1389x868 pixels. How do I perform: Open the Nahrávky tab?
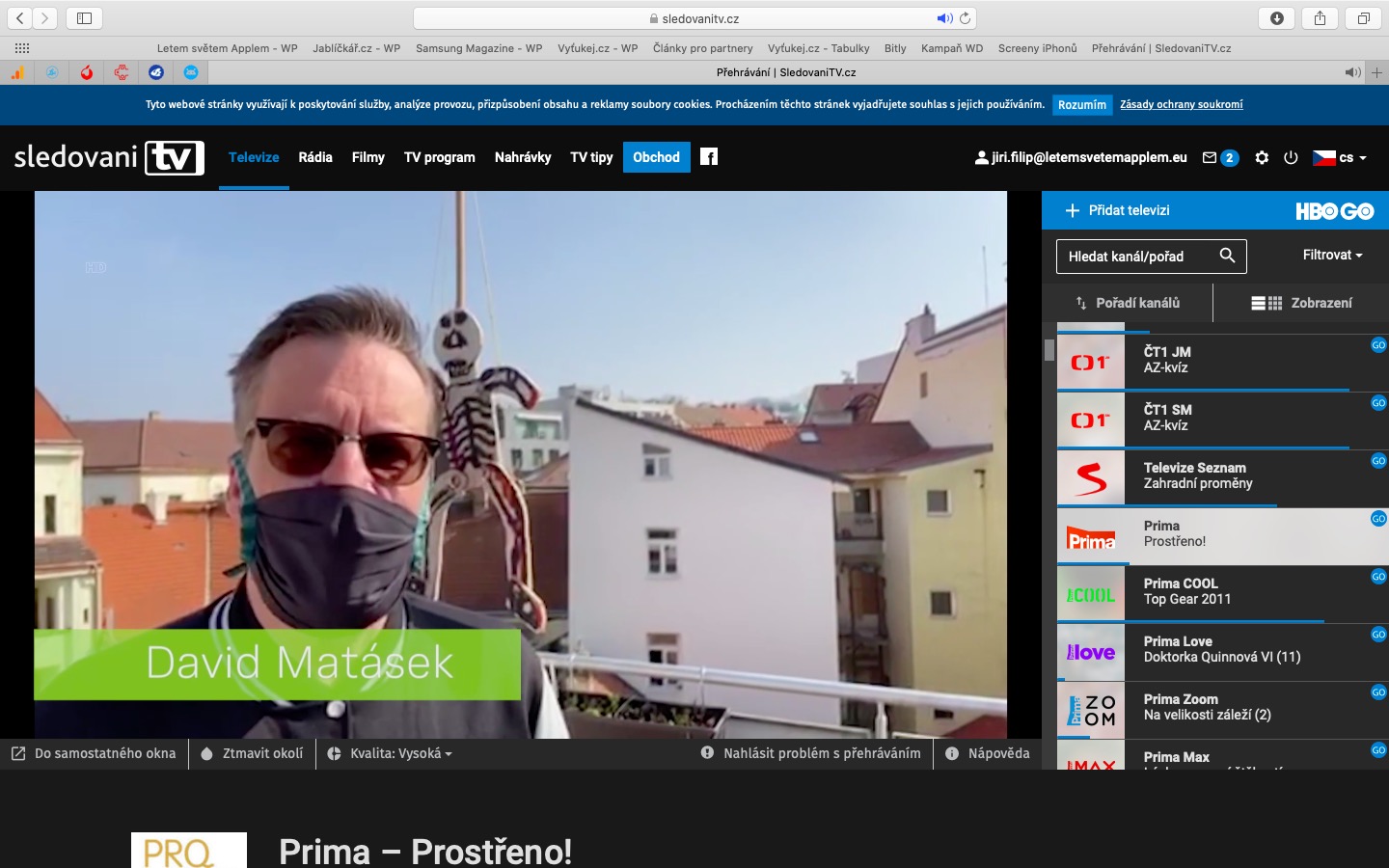click(x=523, y=157)
